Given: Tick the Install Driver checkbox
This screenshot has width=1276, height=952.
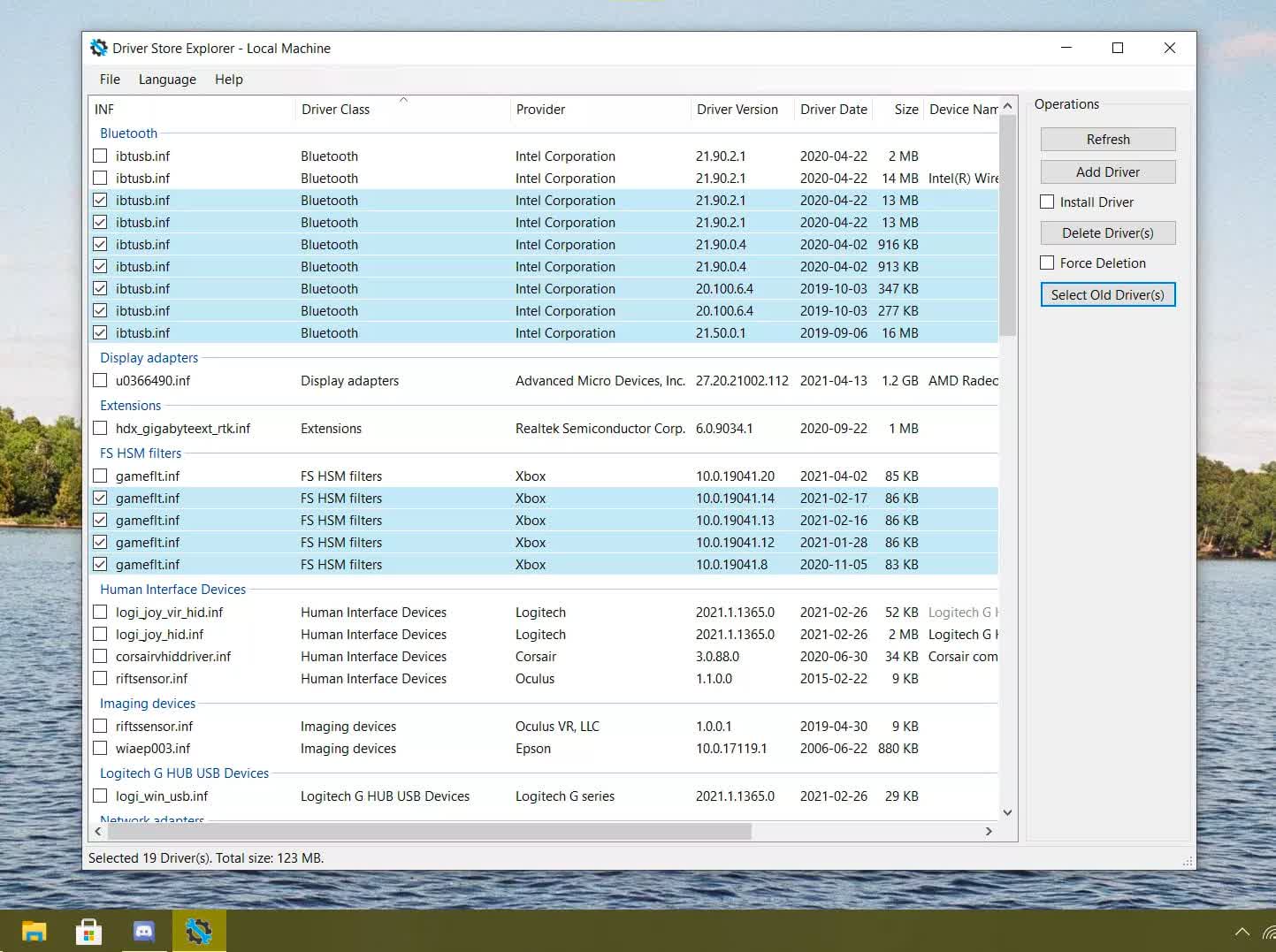Looking at the screenshot, I should tap(1047, 202).
